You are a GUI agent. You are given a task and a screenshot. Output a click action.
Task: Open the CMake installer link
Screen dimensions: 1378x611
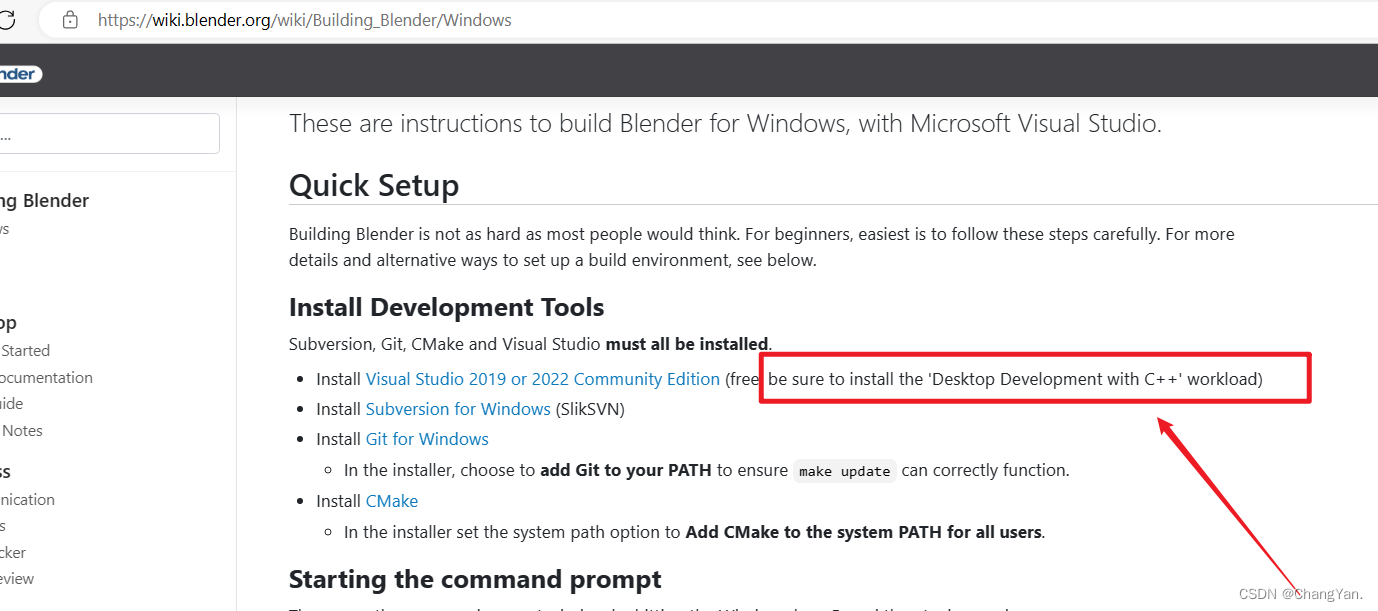click(x=391, y=501)
